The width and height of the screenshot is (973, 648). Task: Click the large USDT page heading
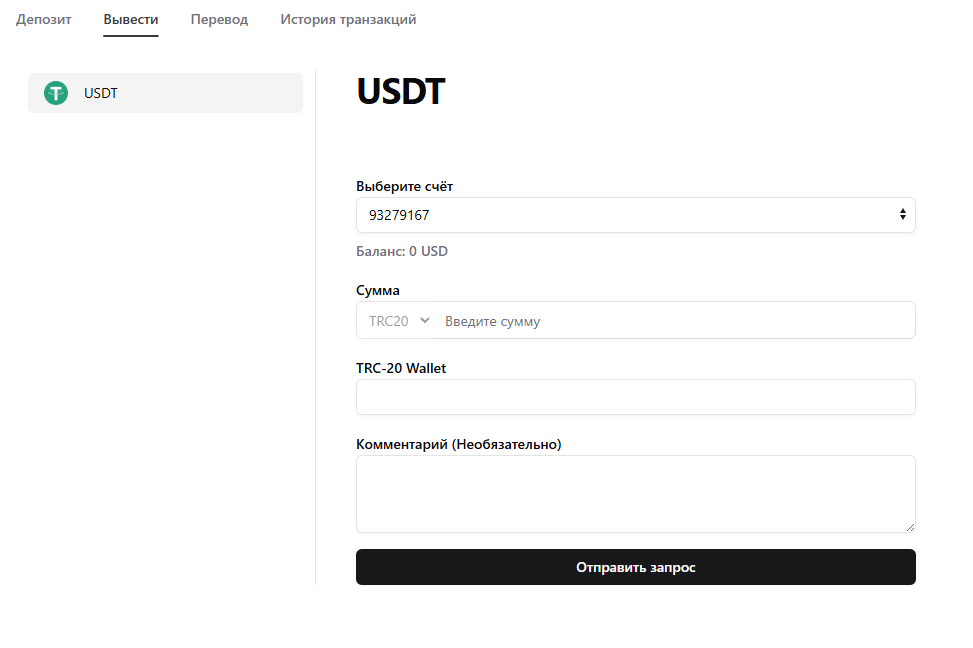tap(400, 92)
